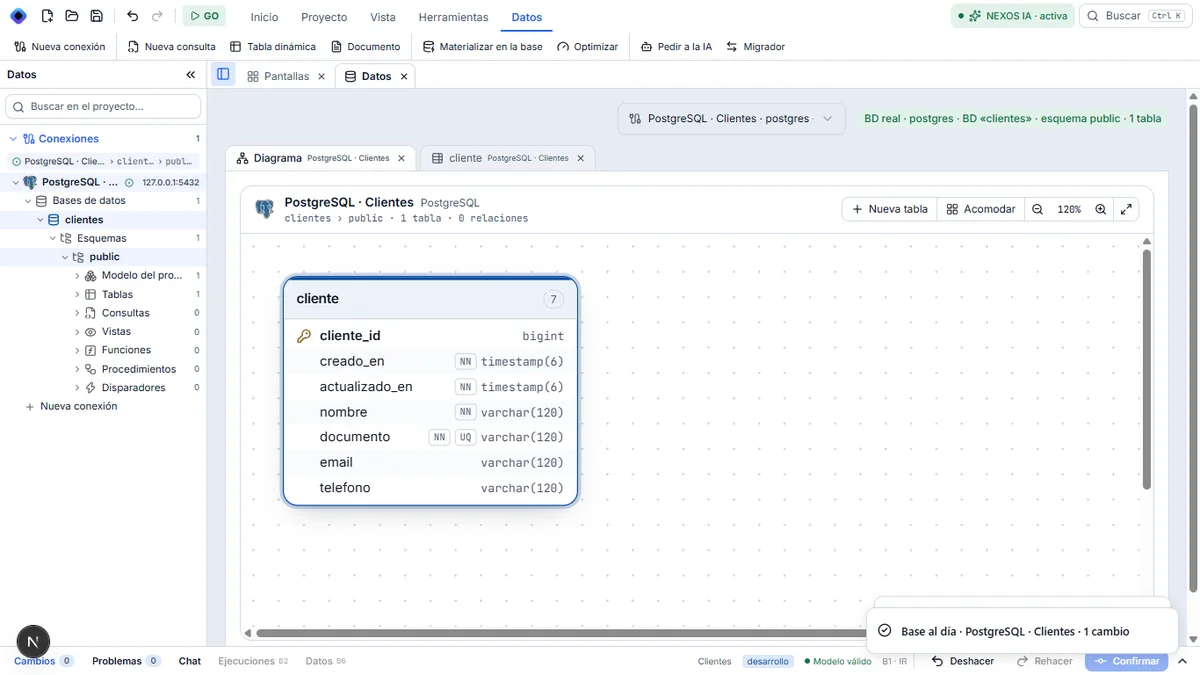Image resolution: width=1200 pixels, height=675 pixels.
Task: Expand diagram to fullscreen
Action: (1126, 209)
